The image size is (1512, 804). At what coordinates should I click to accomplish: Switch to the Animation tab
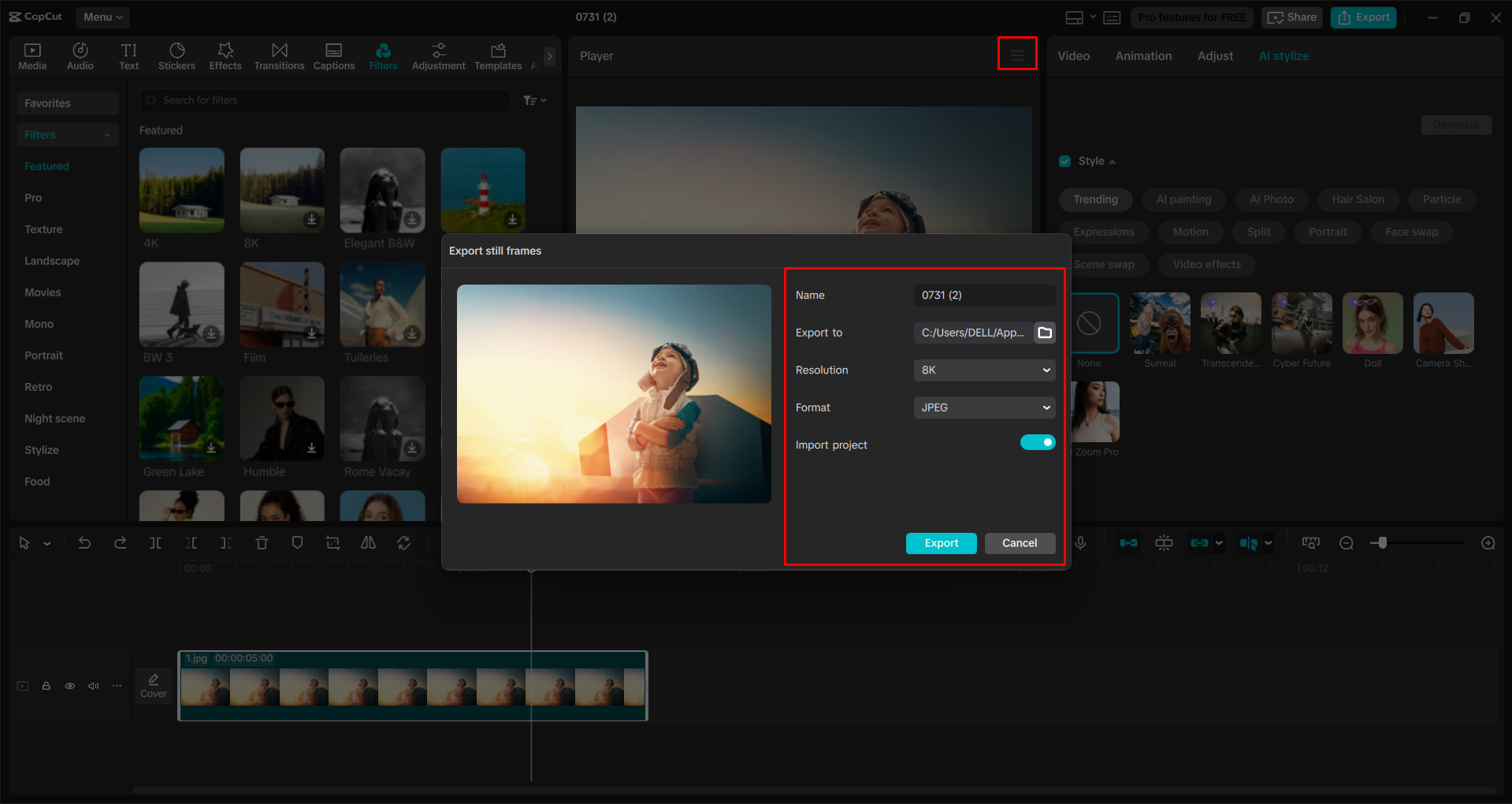pyautogui.click(x=1143, y=55)
